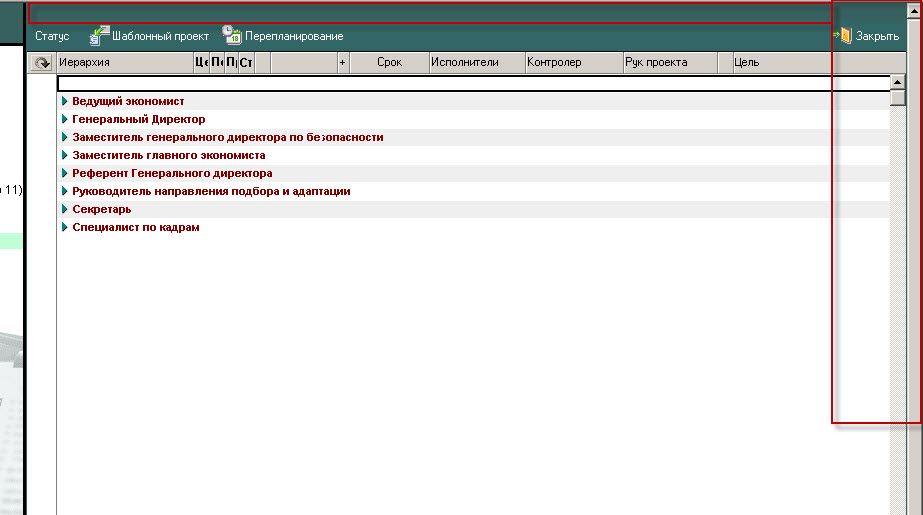Viewport: 923px width, 515px height.
Task: Select Заместитель генерального директора по безопасности row
Action: click(227, 138)
